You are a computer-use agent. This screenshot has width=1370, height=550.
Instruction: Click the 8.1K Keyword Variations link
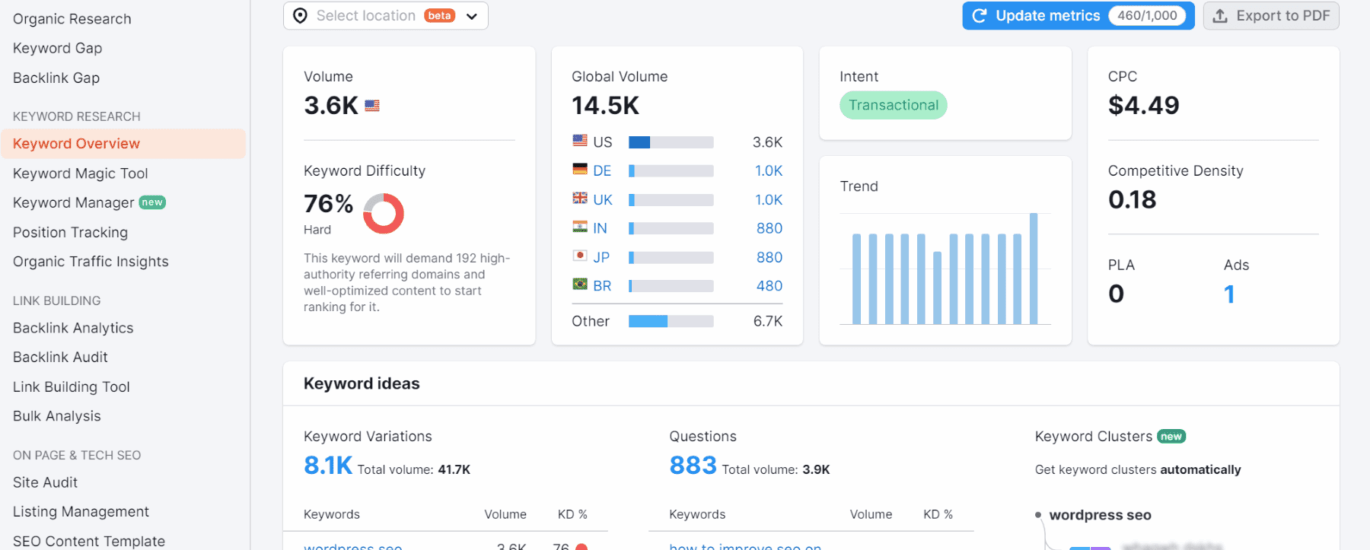coord(328,465)
